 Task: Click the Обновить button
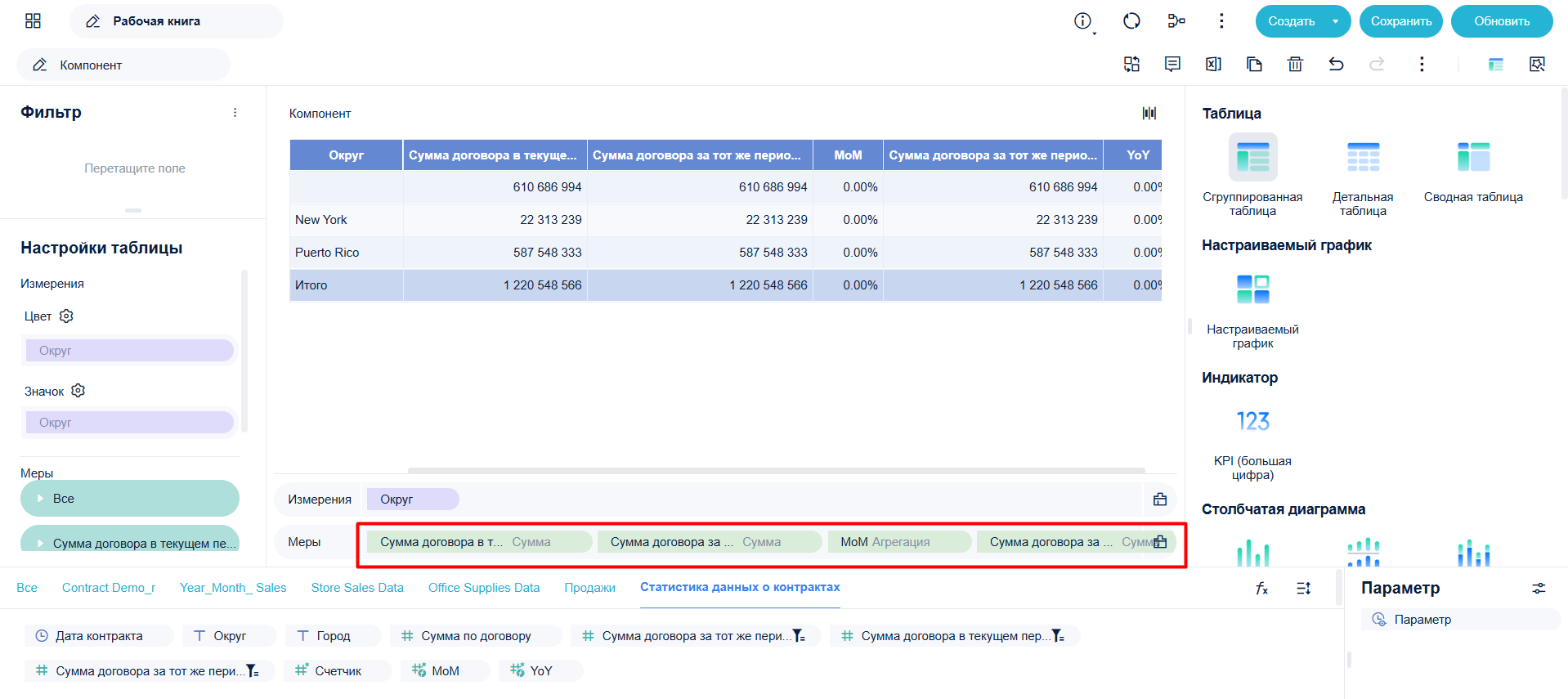point(1502,21)
